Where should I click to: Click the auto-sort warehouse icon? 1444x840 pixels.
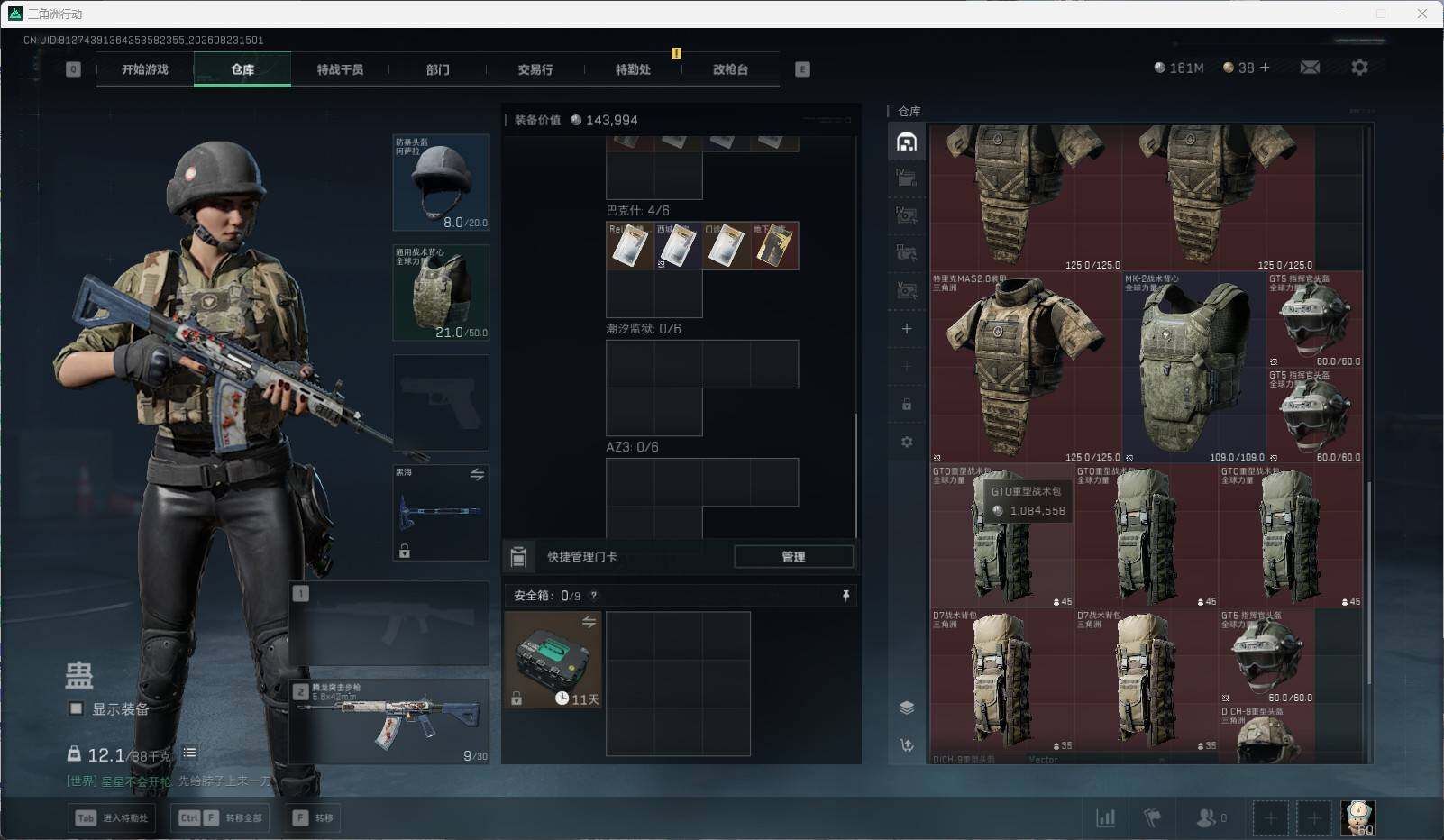[x=907, y=745]
